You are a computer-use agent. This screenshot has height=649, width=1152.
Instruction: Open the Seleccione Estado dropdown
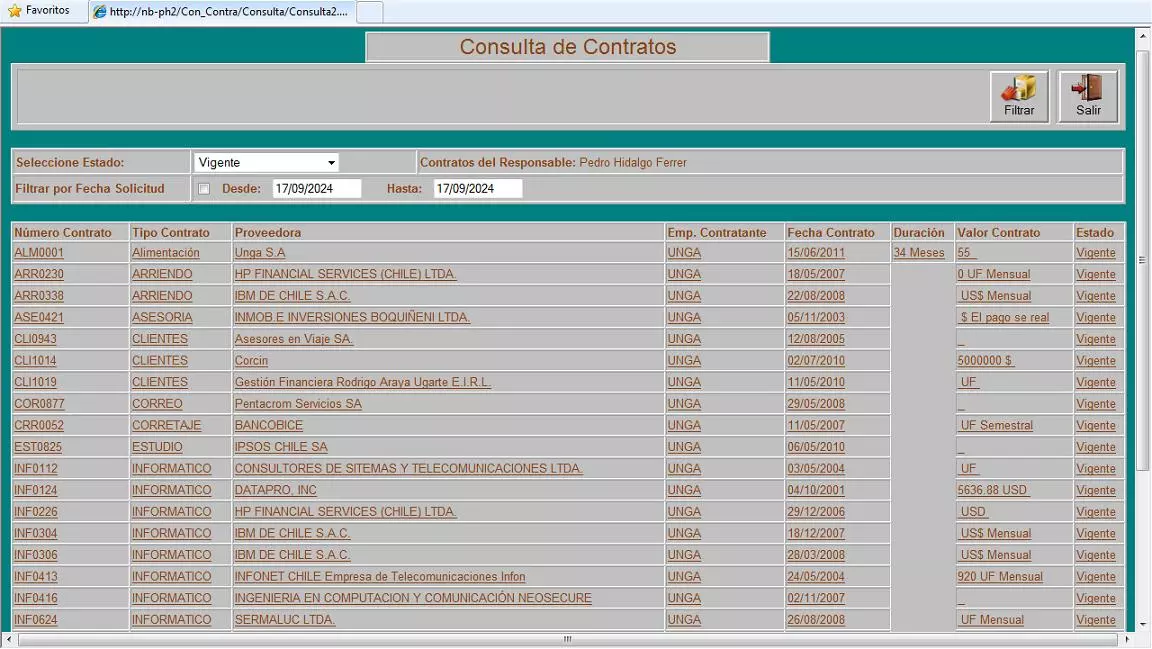tap(265, 162)
